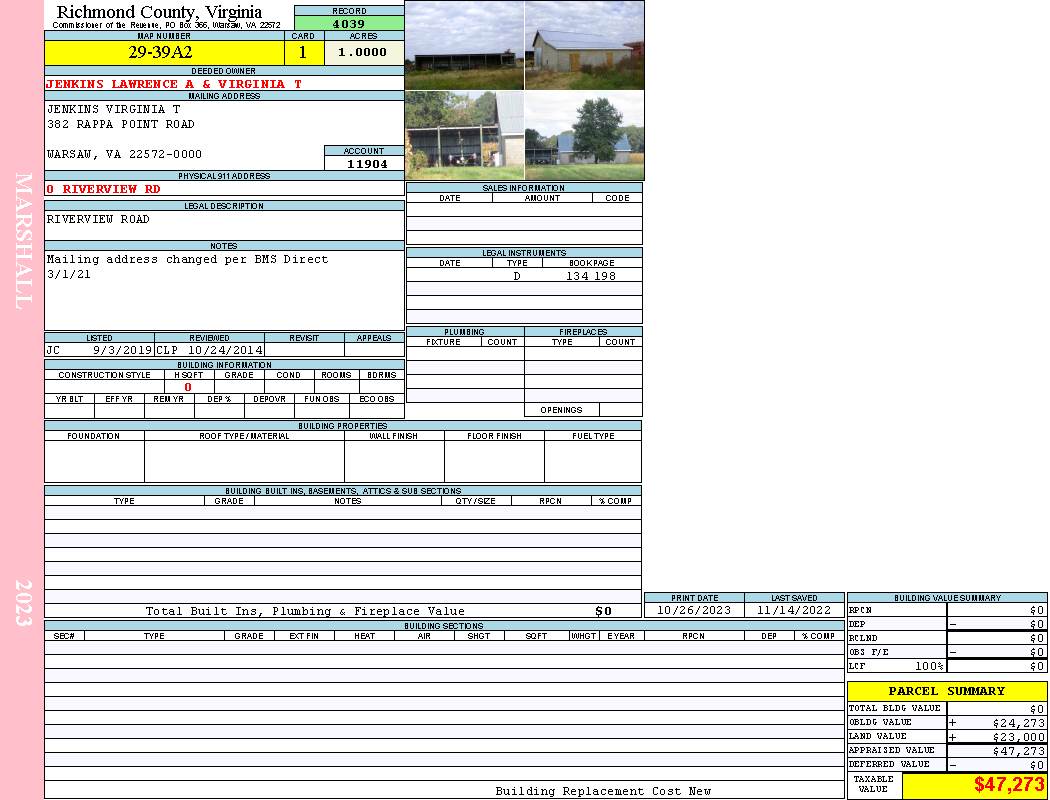
Task: Click the print date 10/26/2023
Action: pos(694,610)
